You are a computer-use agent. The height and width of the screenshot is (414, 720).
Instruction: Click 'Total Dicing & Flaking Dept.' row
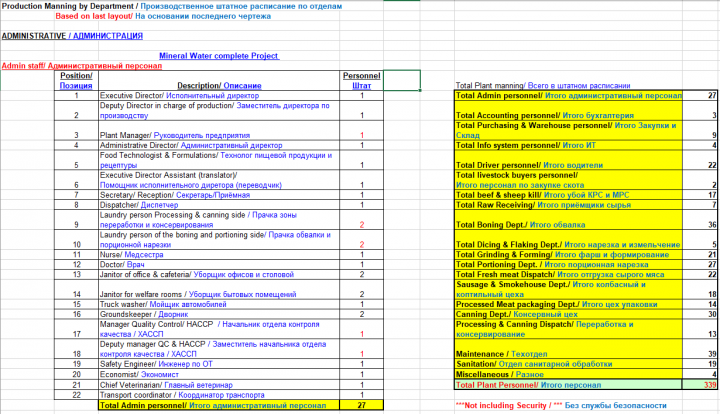click(586, 240)
